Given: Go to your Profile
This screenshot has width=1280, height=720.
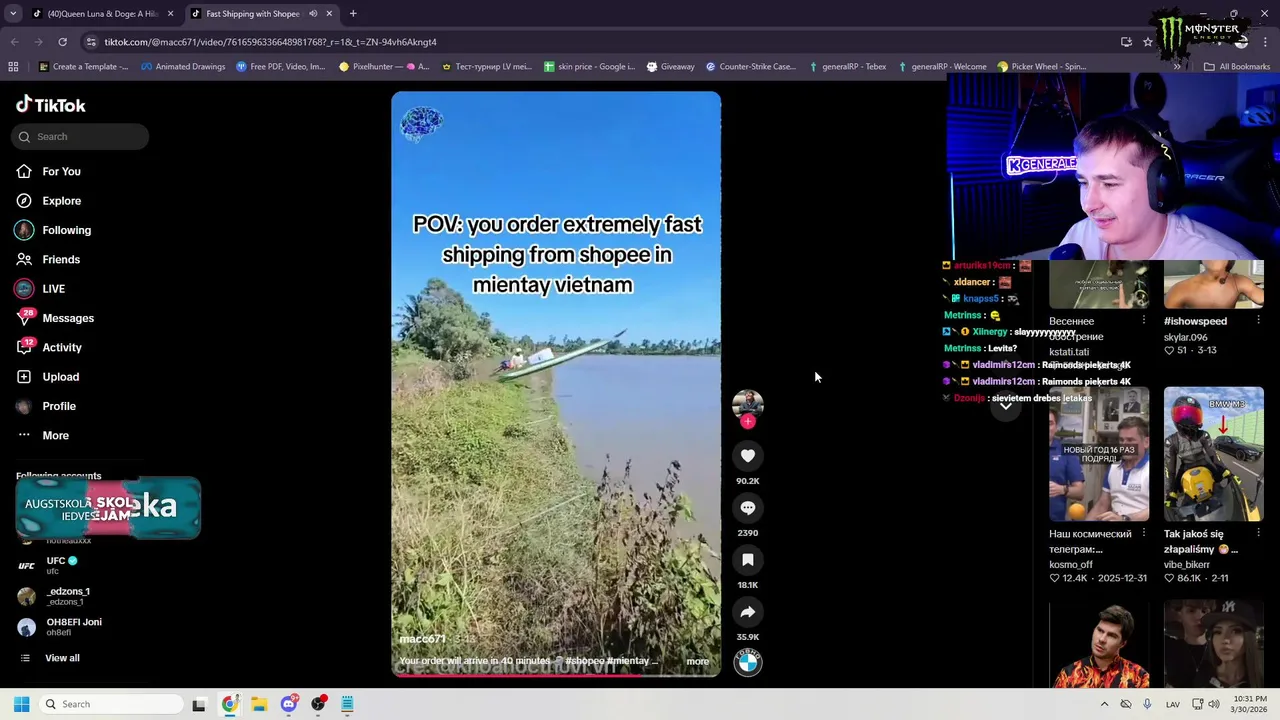Looking at the screenshot, I should coord(59,406).
